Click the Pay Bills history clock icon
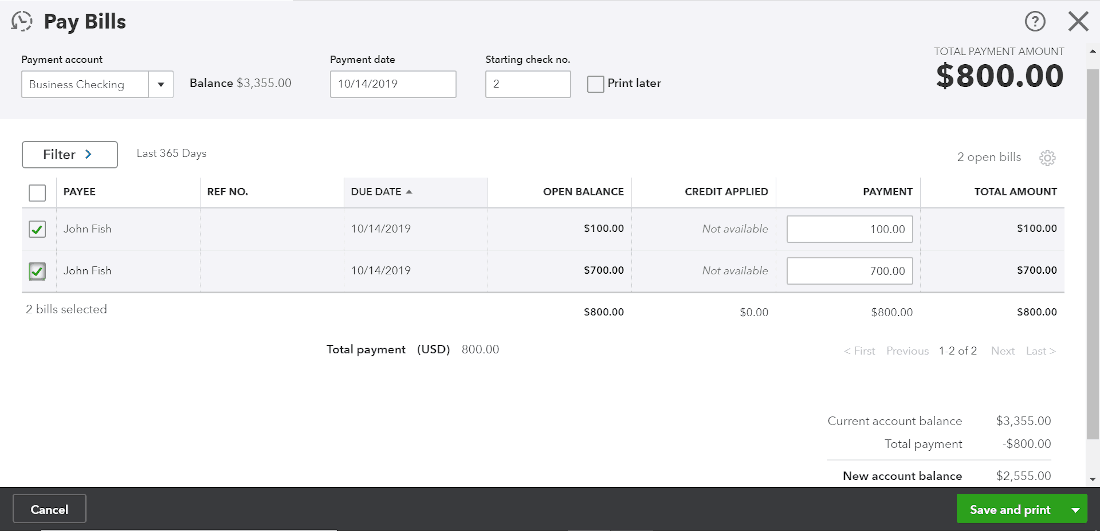This screenshot has width=1100, height=531. pos(22,21)
